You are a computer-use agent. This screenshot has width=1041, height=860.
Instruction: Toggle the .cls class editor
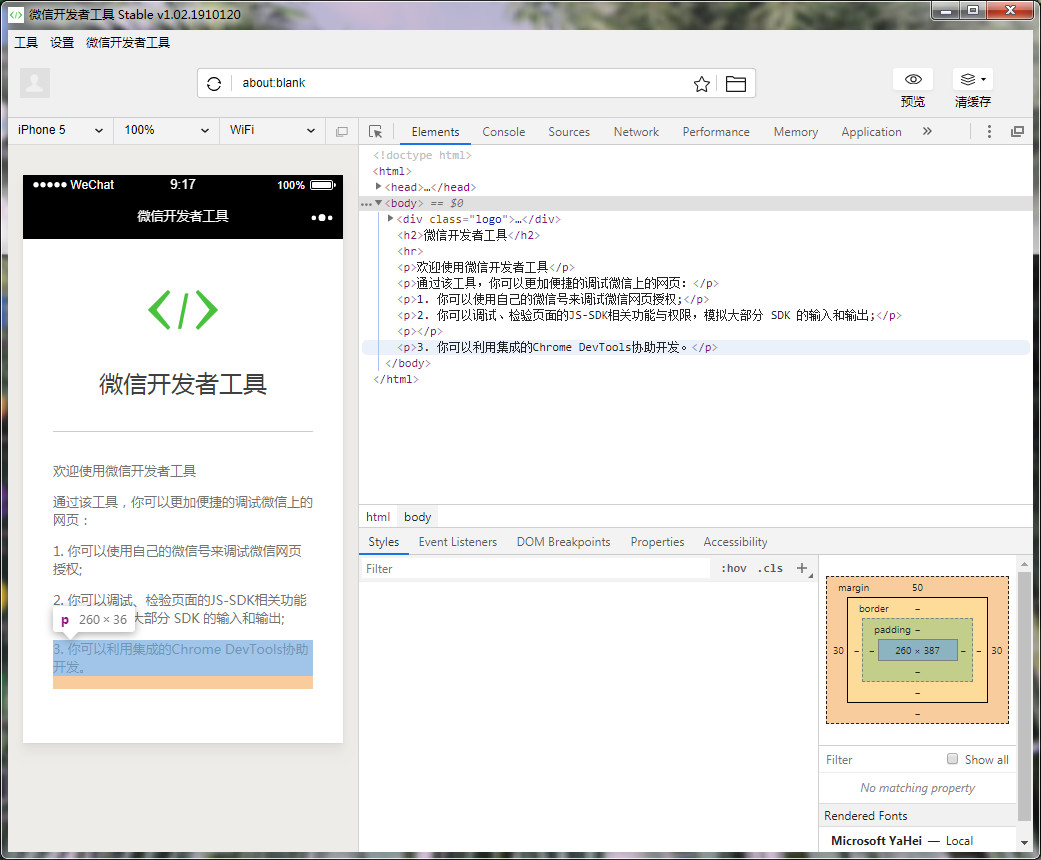pyautogui.click(x=770, y=568)
